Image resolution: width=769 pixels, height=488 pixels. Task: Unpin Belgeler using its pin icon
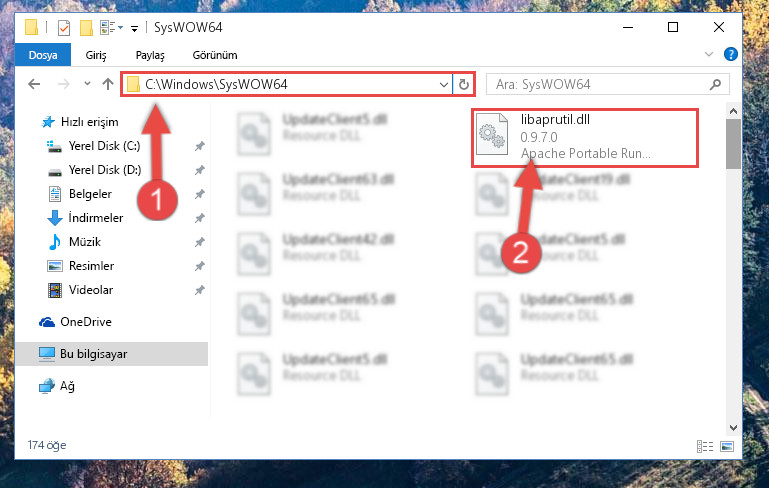(199, 194)
